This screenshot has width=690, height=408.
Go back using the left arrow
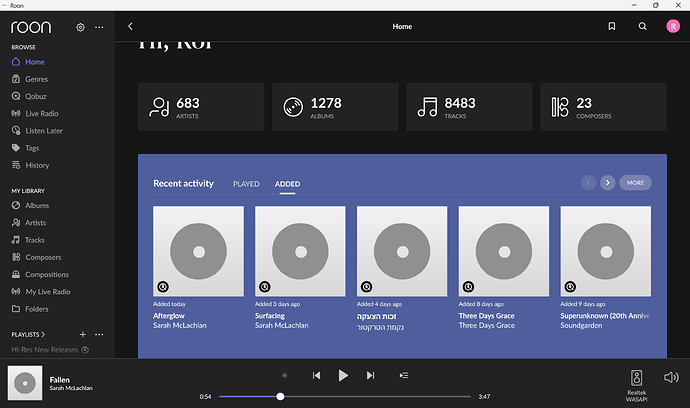click(x=130, y=27)
